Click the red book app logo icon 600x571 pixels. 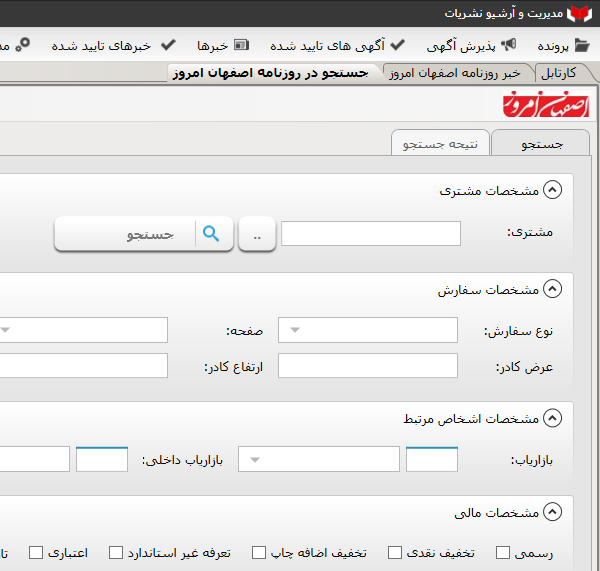(x=579, y=14)
